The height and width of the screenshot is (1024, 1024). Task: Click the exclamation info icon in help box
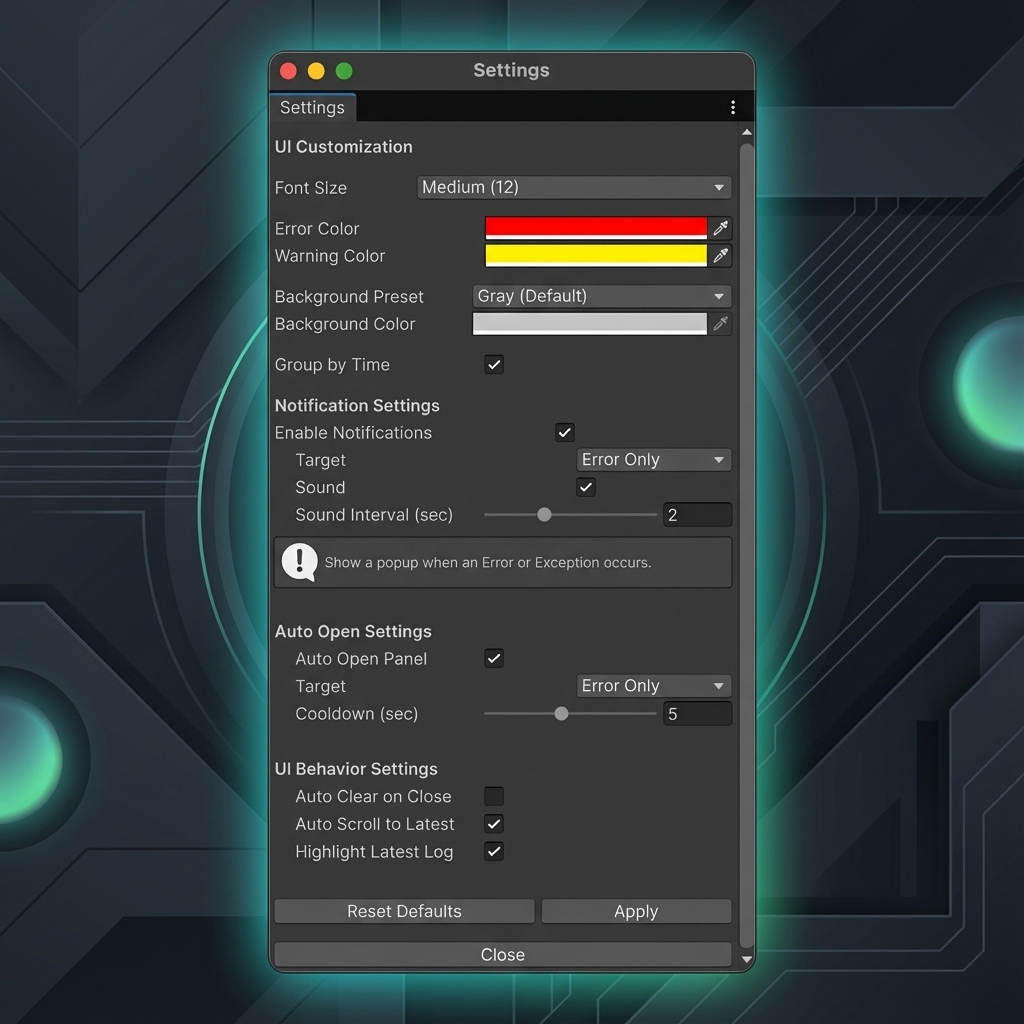[x=300, y=562]
